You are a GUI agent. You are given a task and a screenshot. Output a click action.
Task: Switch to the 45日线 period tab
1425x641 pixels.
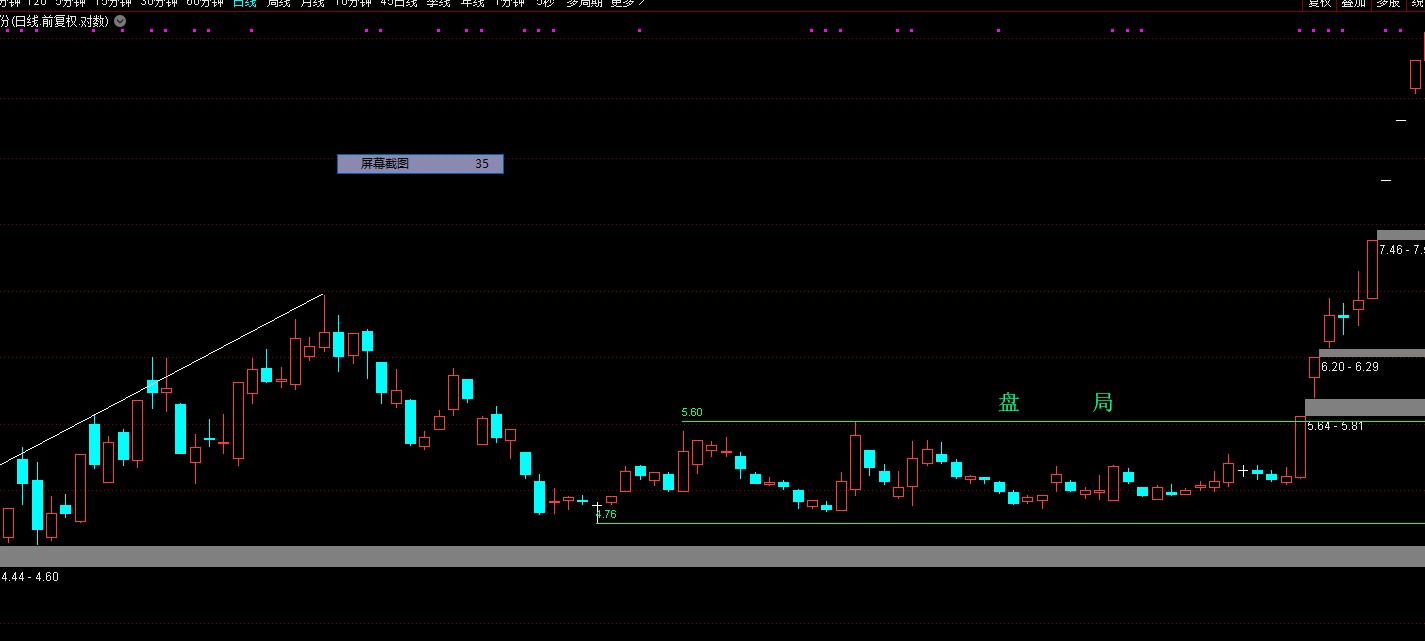click(399, 3)
